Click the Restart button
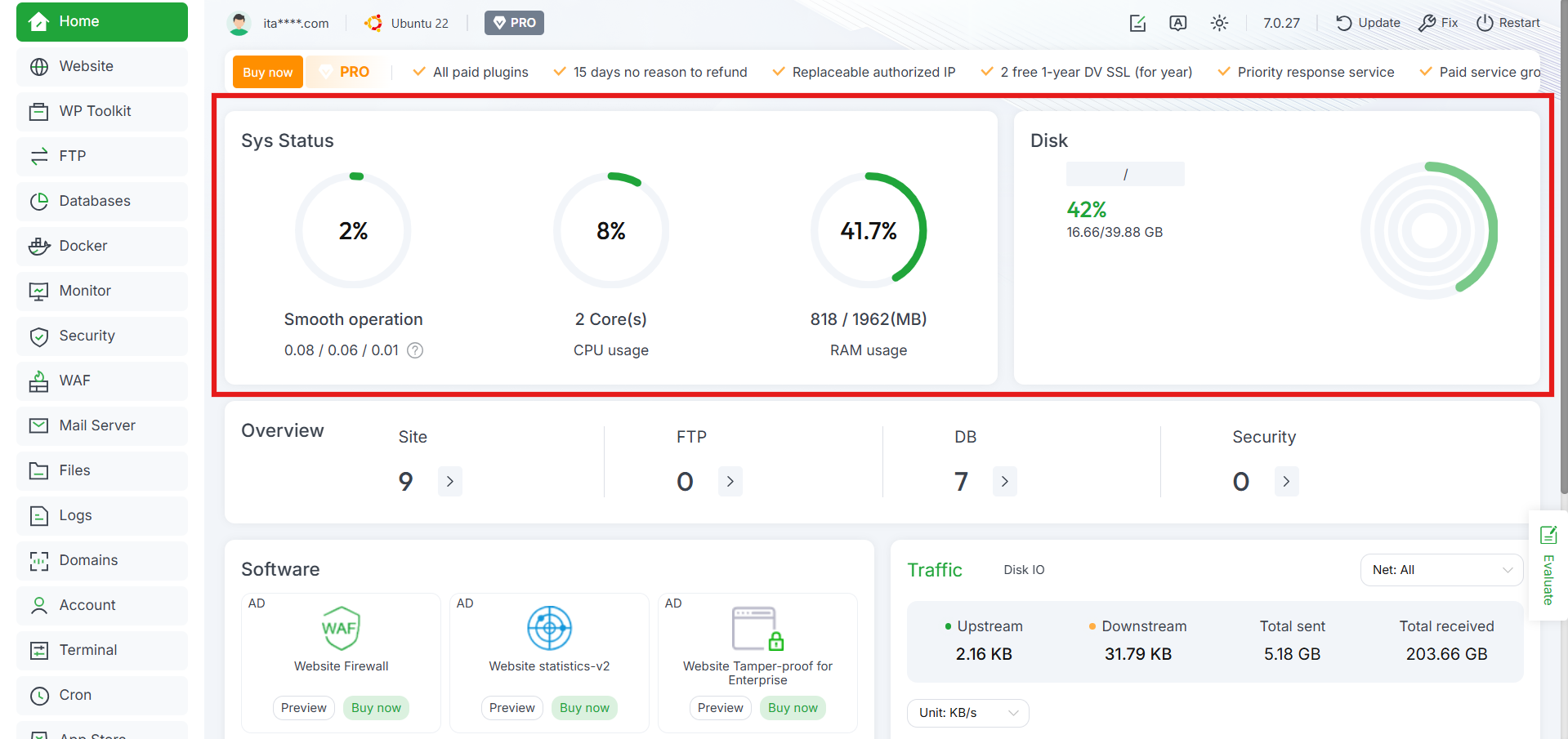Screen dimensions: 1568x739 (1508, 23)
